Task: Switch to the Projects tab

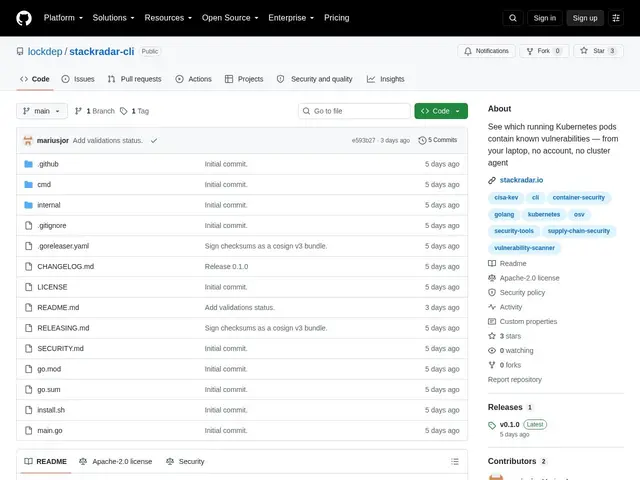Action: click(x=244, y=79)
